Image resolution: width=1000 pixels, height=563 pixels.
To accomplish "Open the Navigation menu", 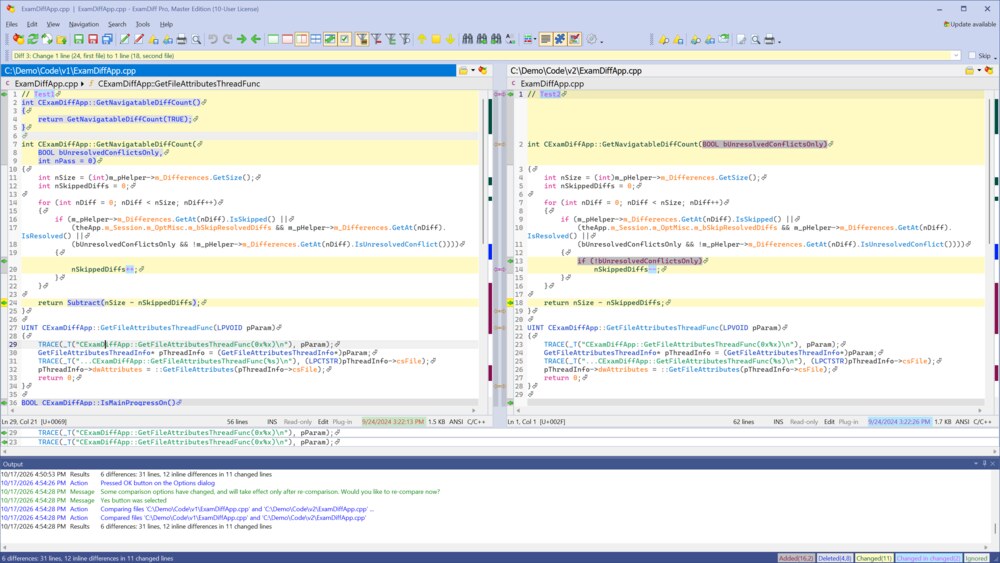I will tap(84, 24).
